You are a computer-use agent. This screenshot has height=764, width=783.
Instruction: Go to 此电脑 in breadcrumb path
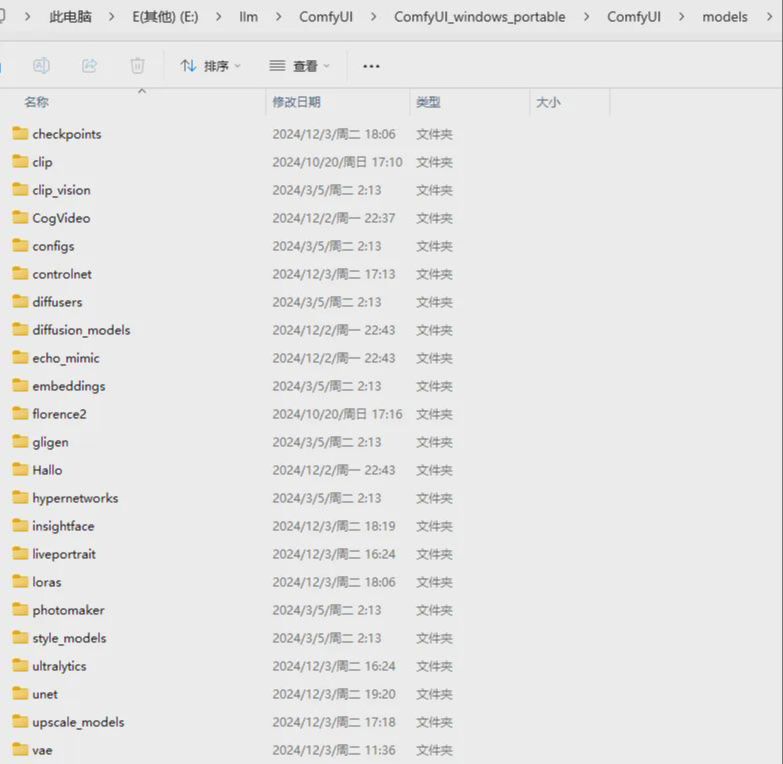tap(70, 17)
